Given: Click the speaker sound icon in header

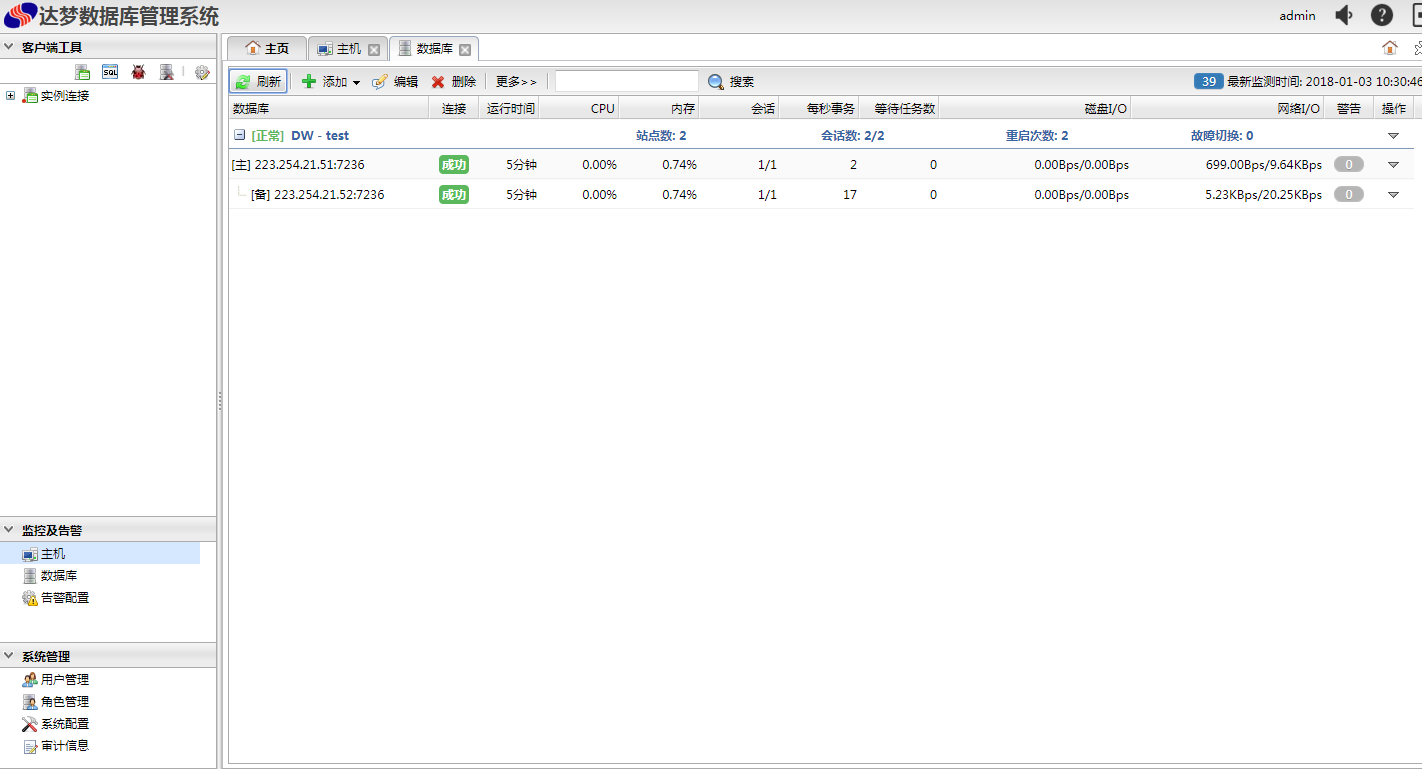Looking at the screenshot, I should tap(1344, 15).
